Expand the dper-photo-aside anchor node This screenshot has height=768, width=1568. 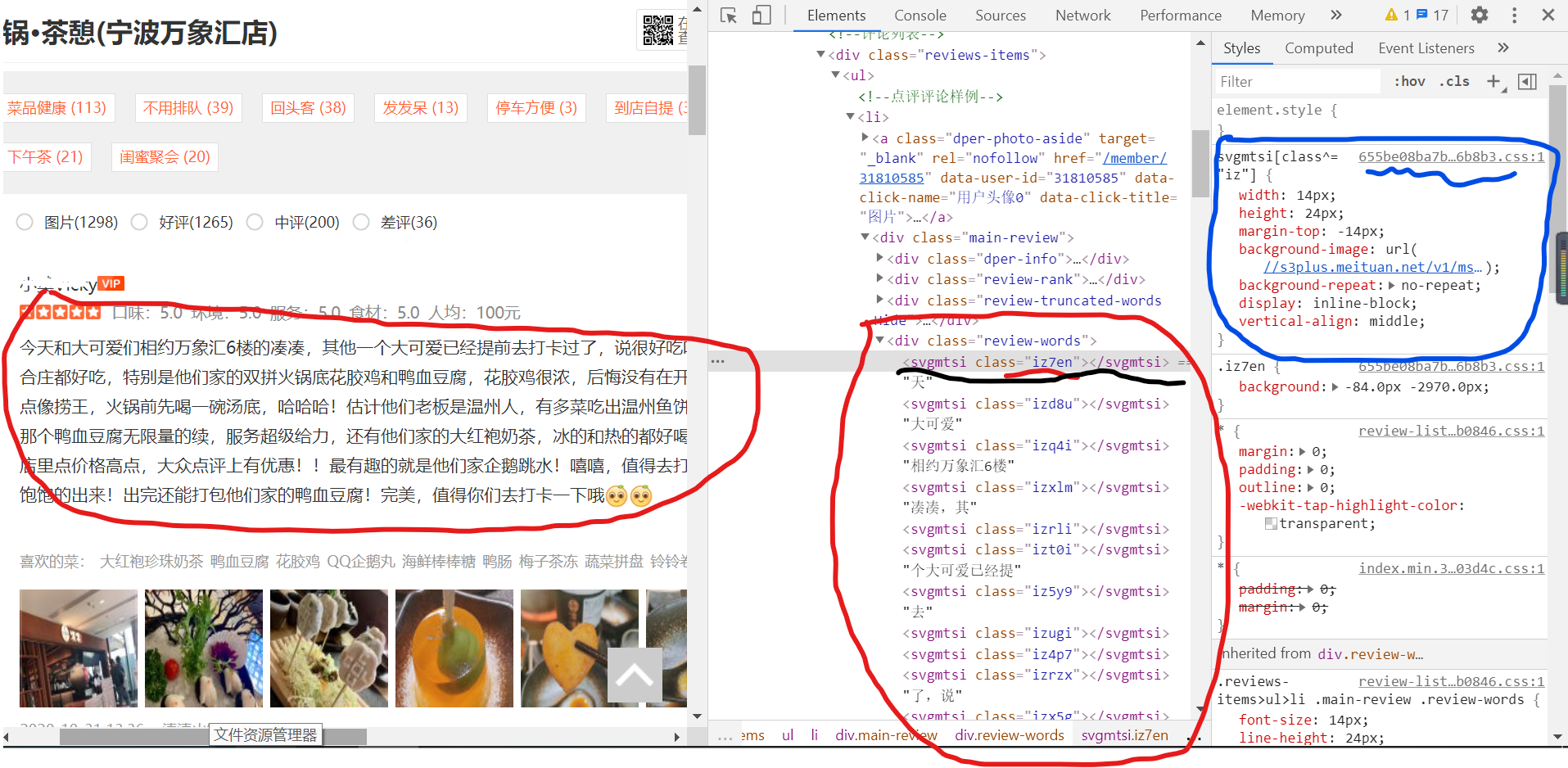(865, 138)
